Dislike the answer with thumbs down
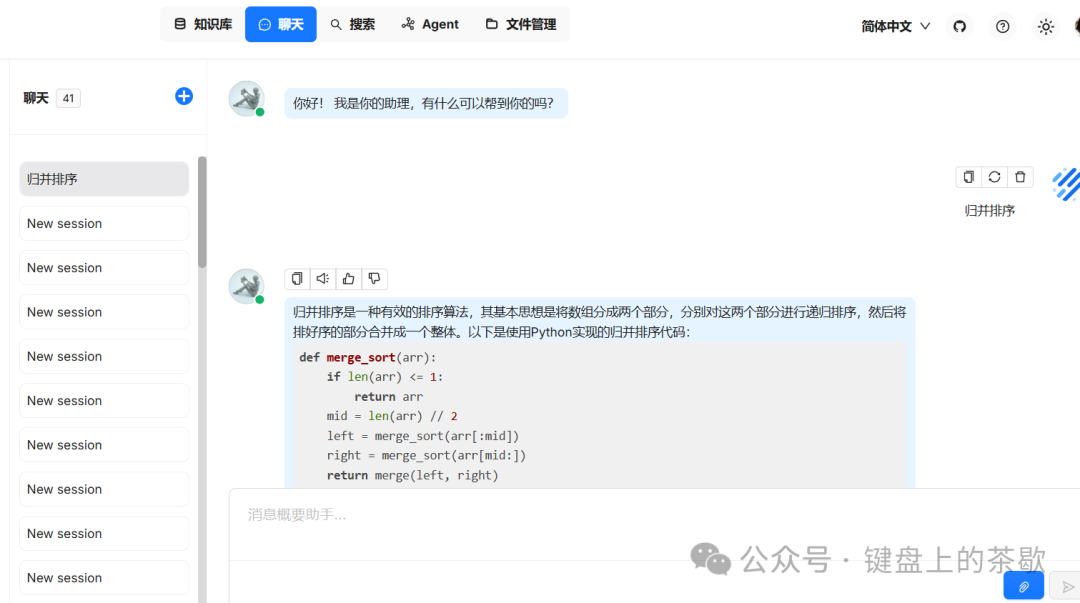This screenshot has height=603, width=1080. point(374,279)
